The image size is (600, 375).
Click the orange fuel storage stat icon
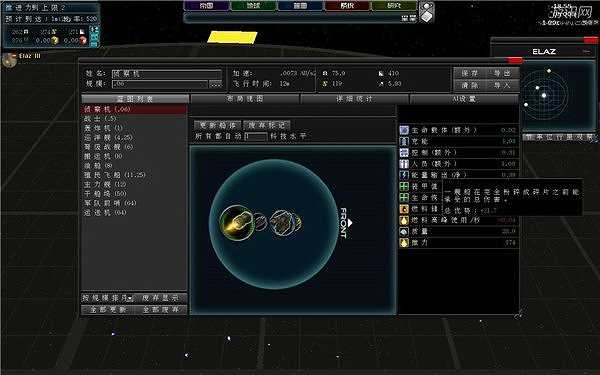tap(404, 209)
